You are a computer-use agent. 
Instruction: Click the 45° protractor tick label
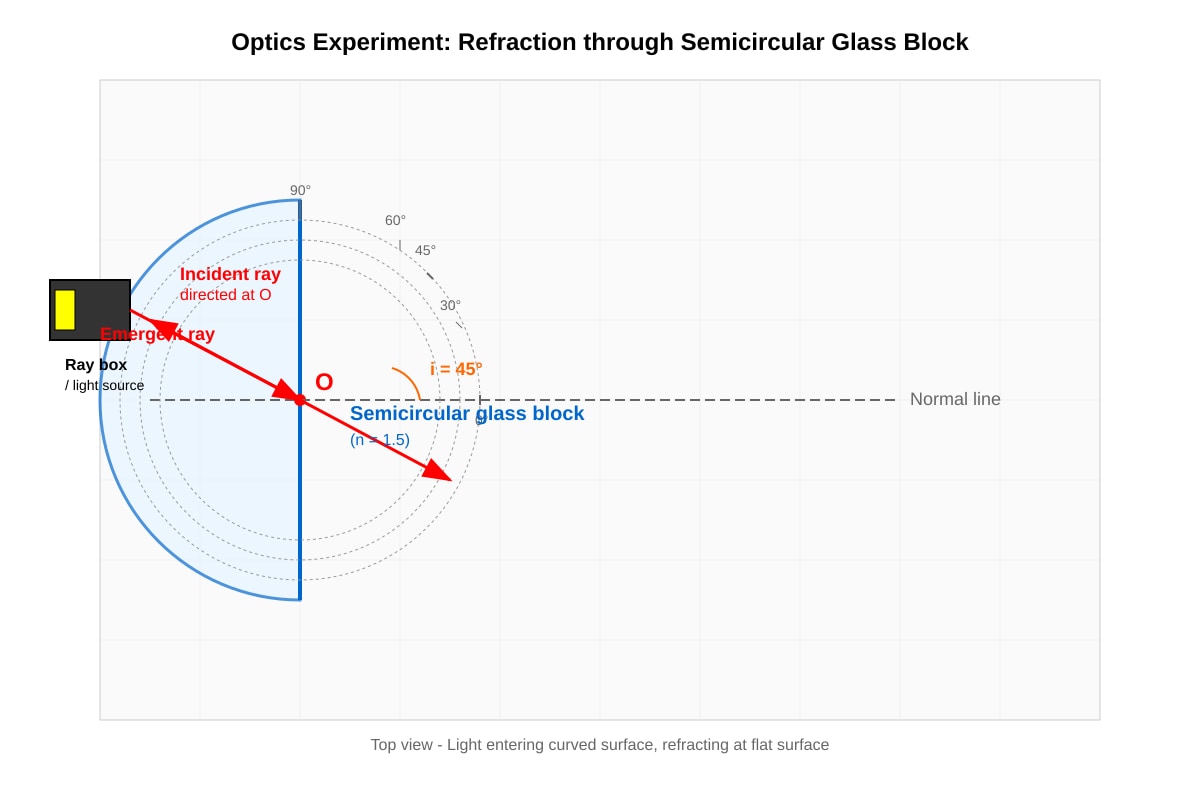[x=425, y=250]
